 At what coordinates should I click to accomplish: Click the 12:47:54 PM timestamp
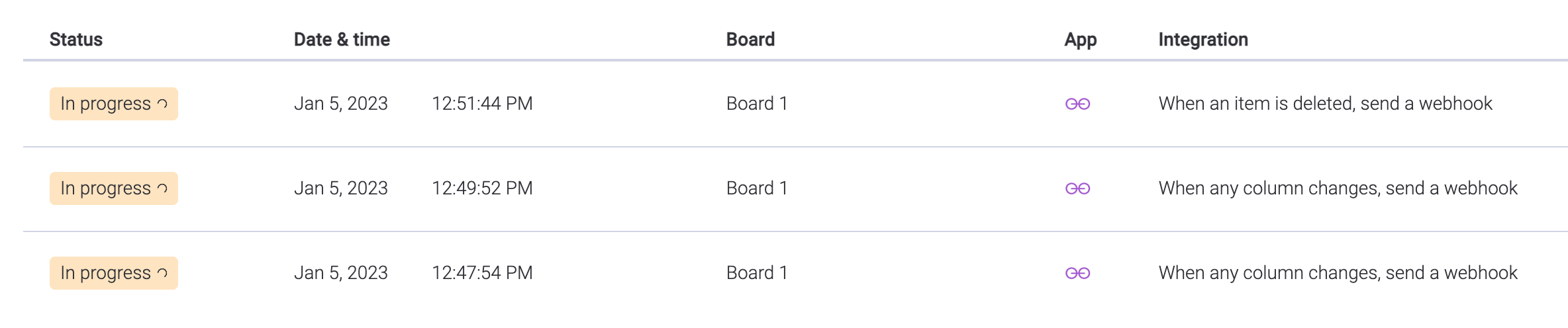(482, 273)
